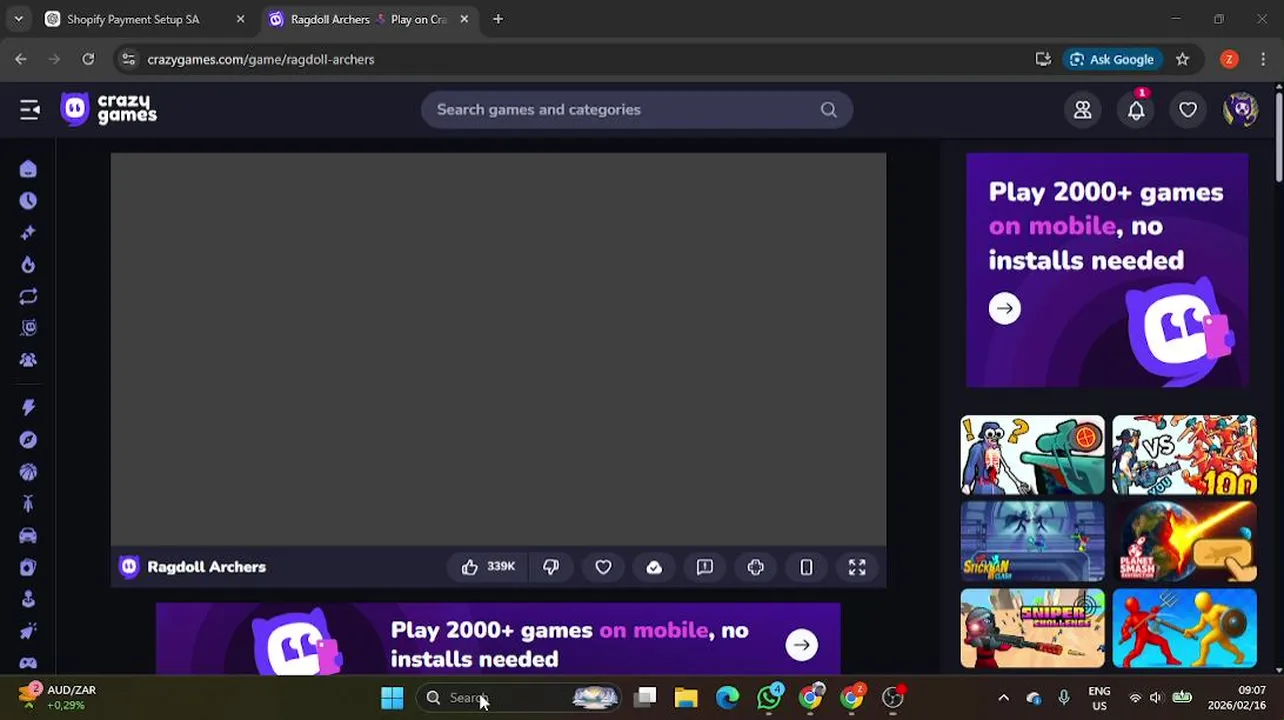Open Car games category in sidebar
Image resolution: width=1284 pixels, height=720 pixels.
coord(28,535)
